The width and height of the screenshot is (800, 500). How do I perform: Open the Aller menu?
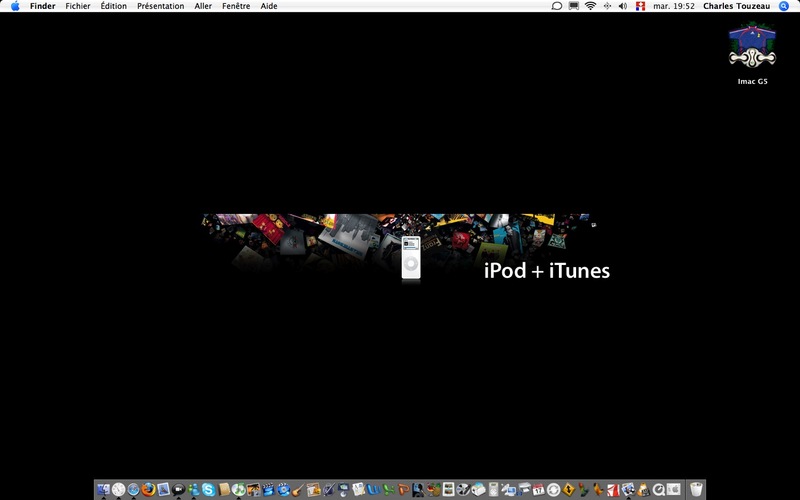(x=203, y=6)
